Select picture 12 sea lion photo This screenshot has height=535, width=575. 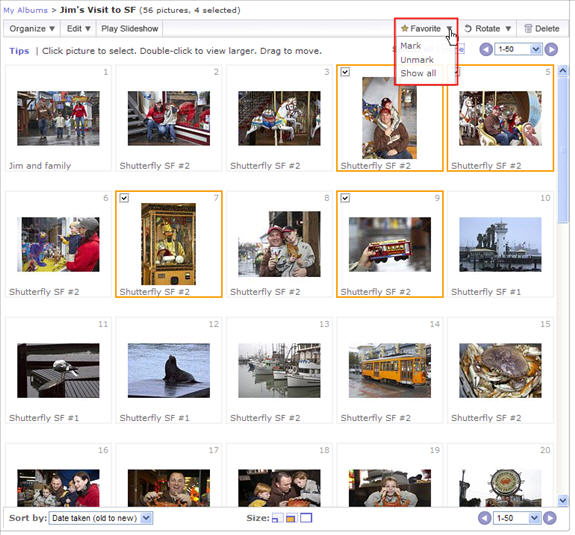pos(169,370)
